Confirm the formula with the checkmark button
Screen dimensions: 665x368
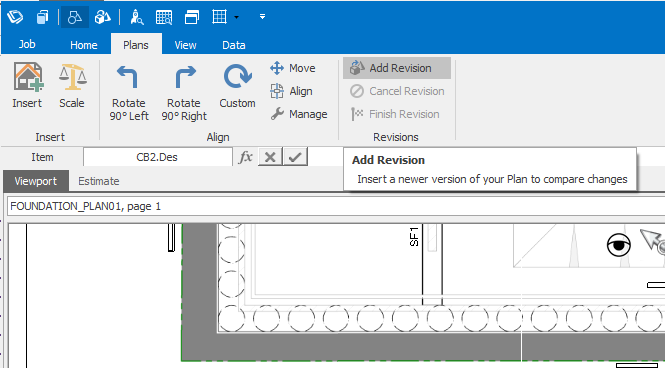(295, 157)
